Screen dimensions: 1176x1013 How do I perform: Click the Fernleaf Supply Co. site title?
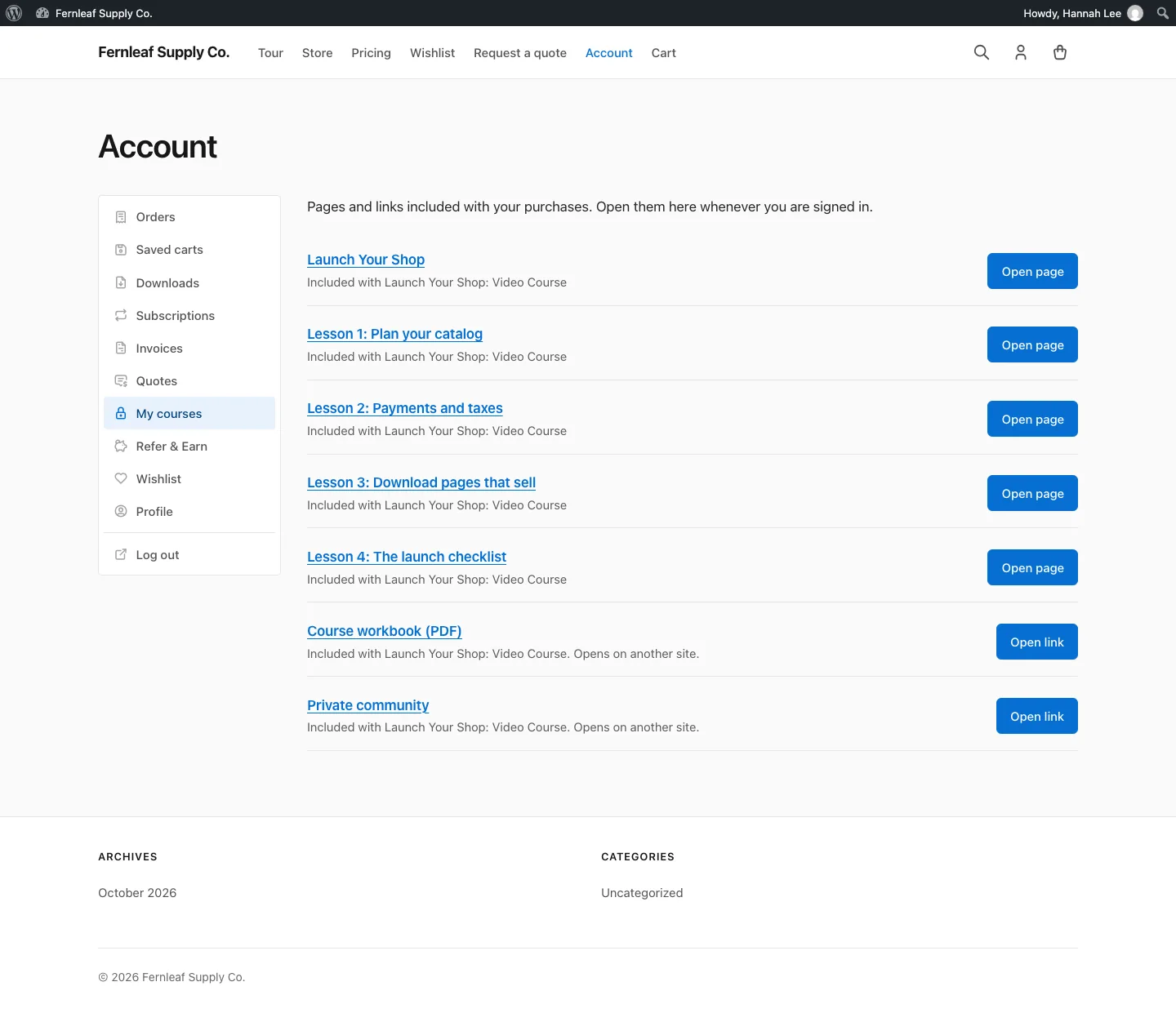164,52
